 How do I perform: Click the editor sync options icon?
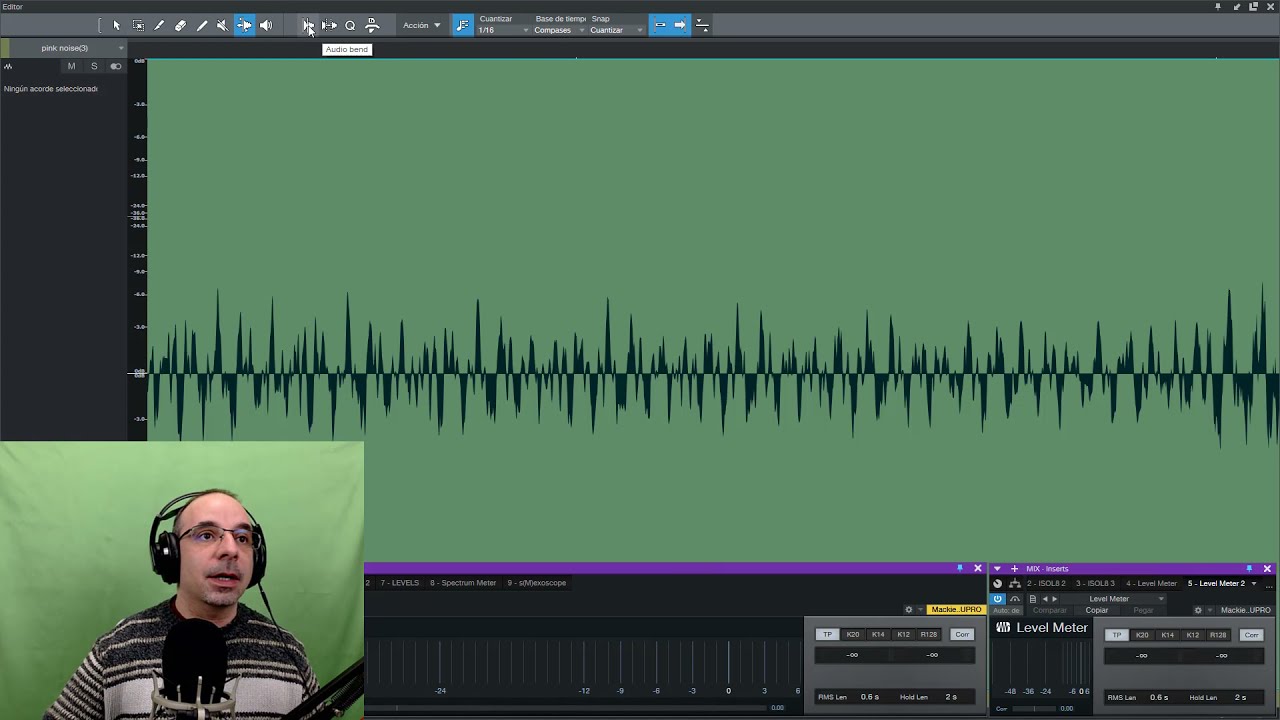pyautogui.click(x=702, y=25)
